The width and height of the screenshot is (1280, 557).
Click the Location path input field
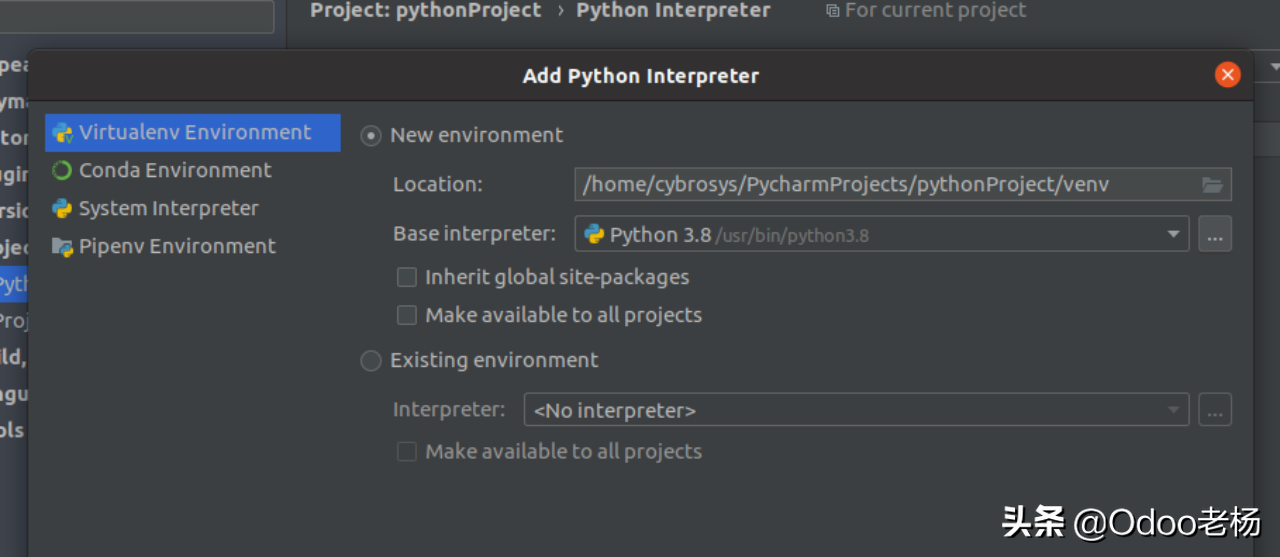tap(903, 184)
